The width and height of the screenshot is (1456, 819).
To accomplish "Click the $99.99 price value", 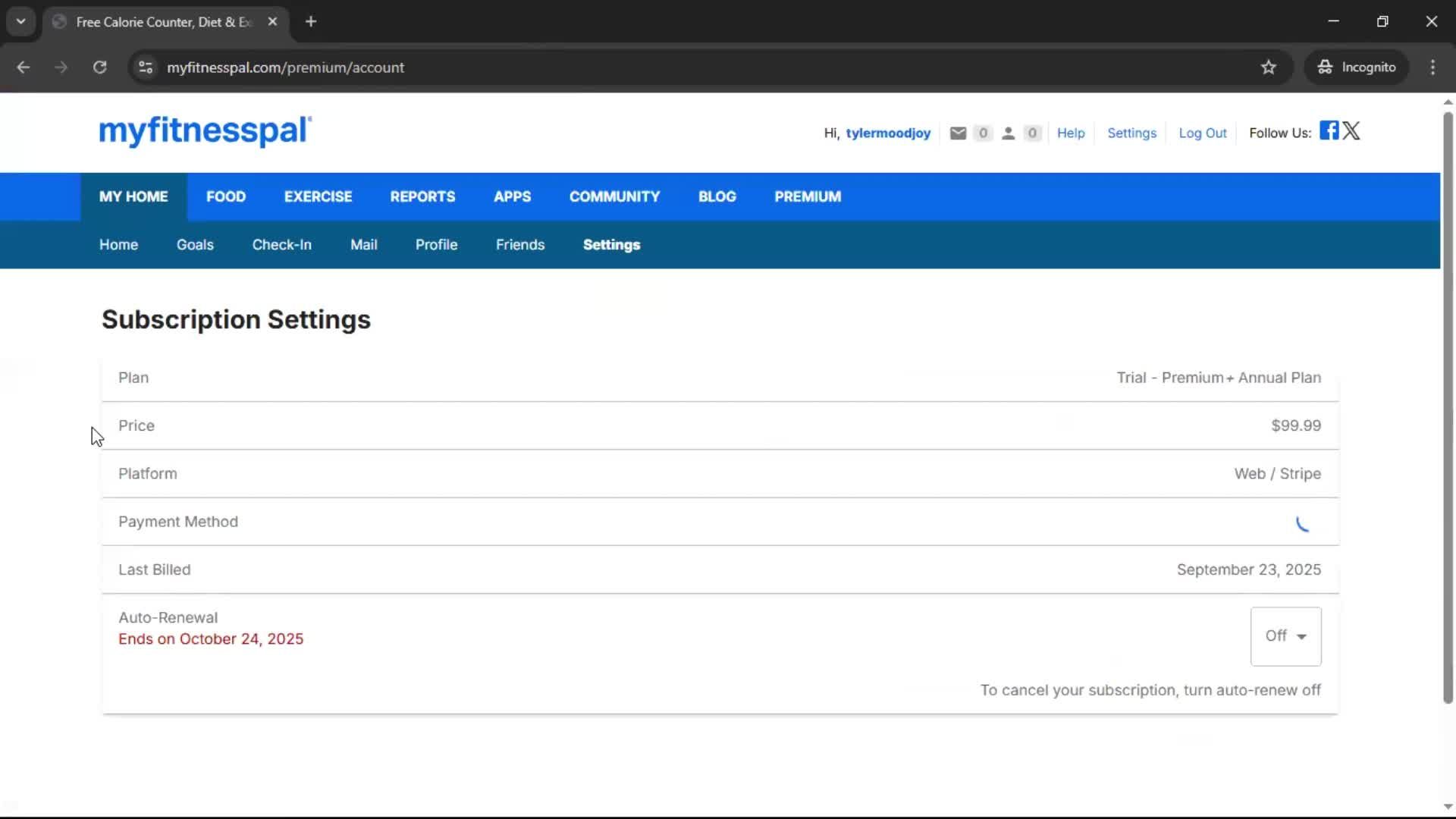I will tap(1296, 426).
